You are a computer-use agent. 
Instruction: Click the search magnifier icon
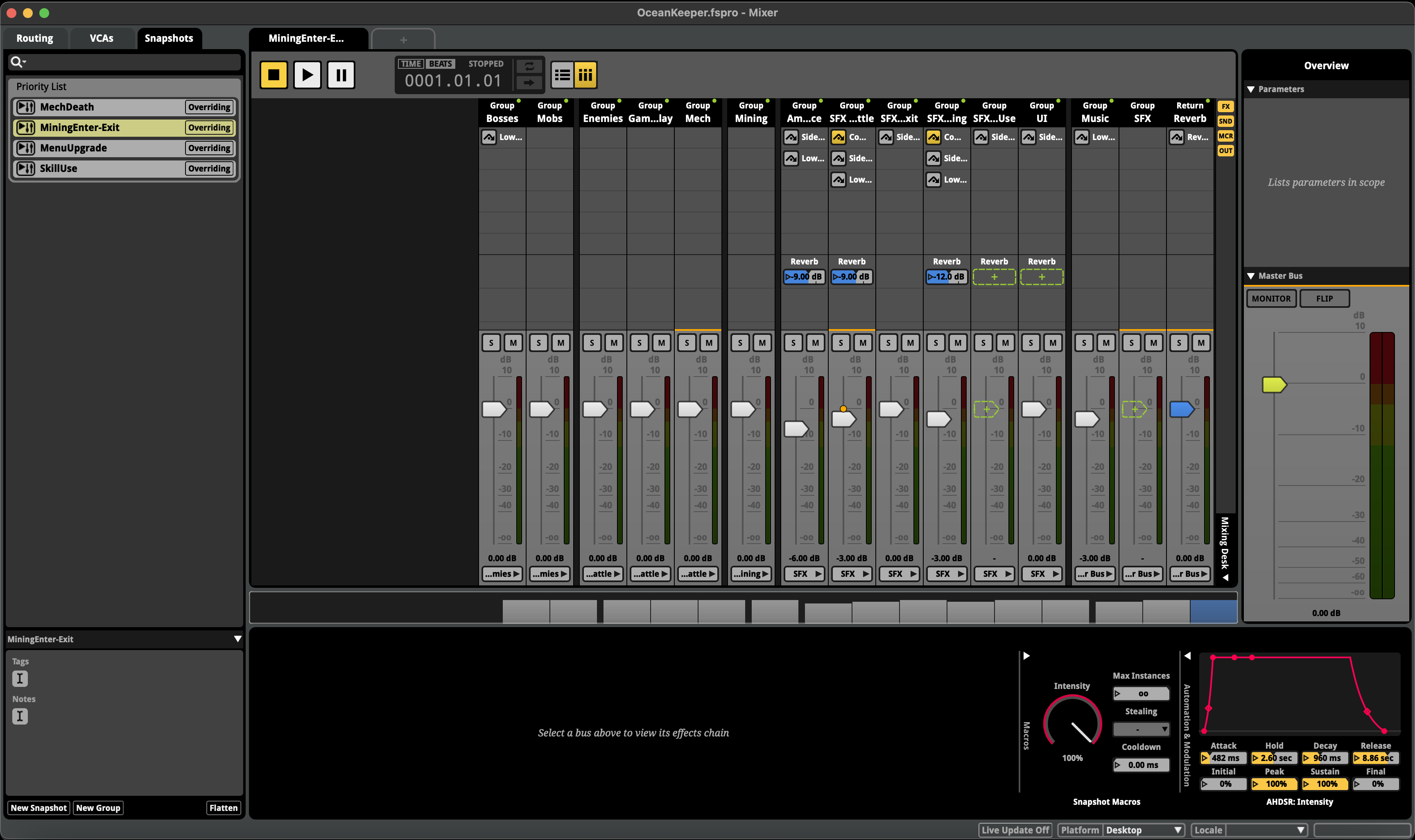17,62
